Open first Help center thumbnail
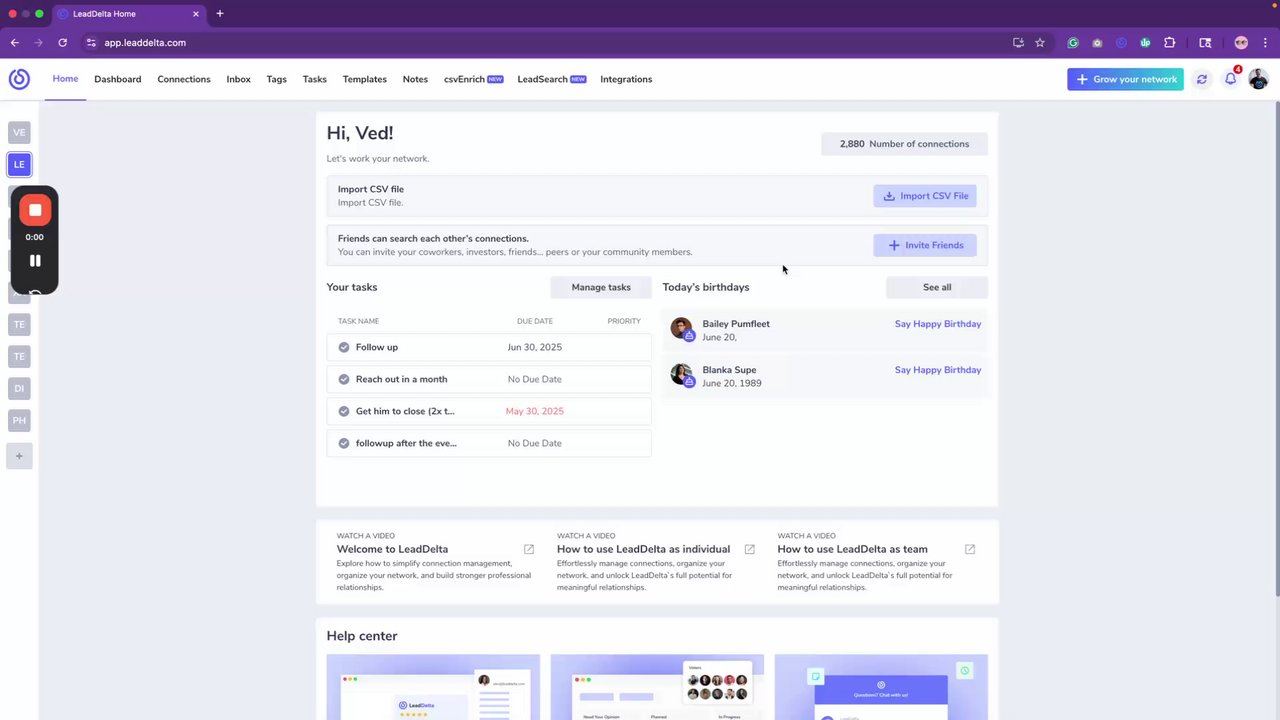Screen dimensions: 1280x720 pos(433,687)
